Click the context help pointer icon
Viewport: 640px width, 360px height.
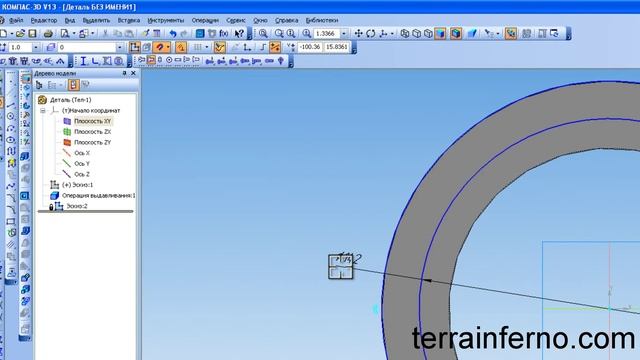[x=239, y=33]
